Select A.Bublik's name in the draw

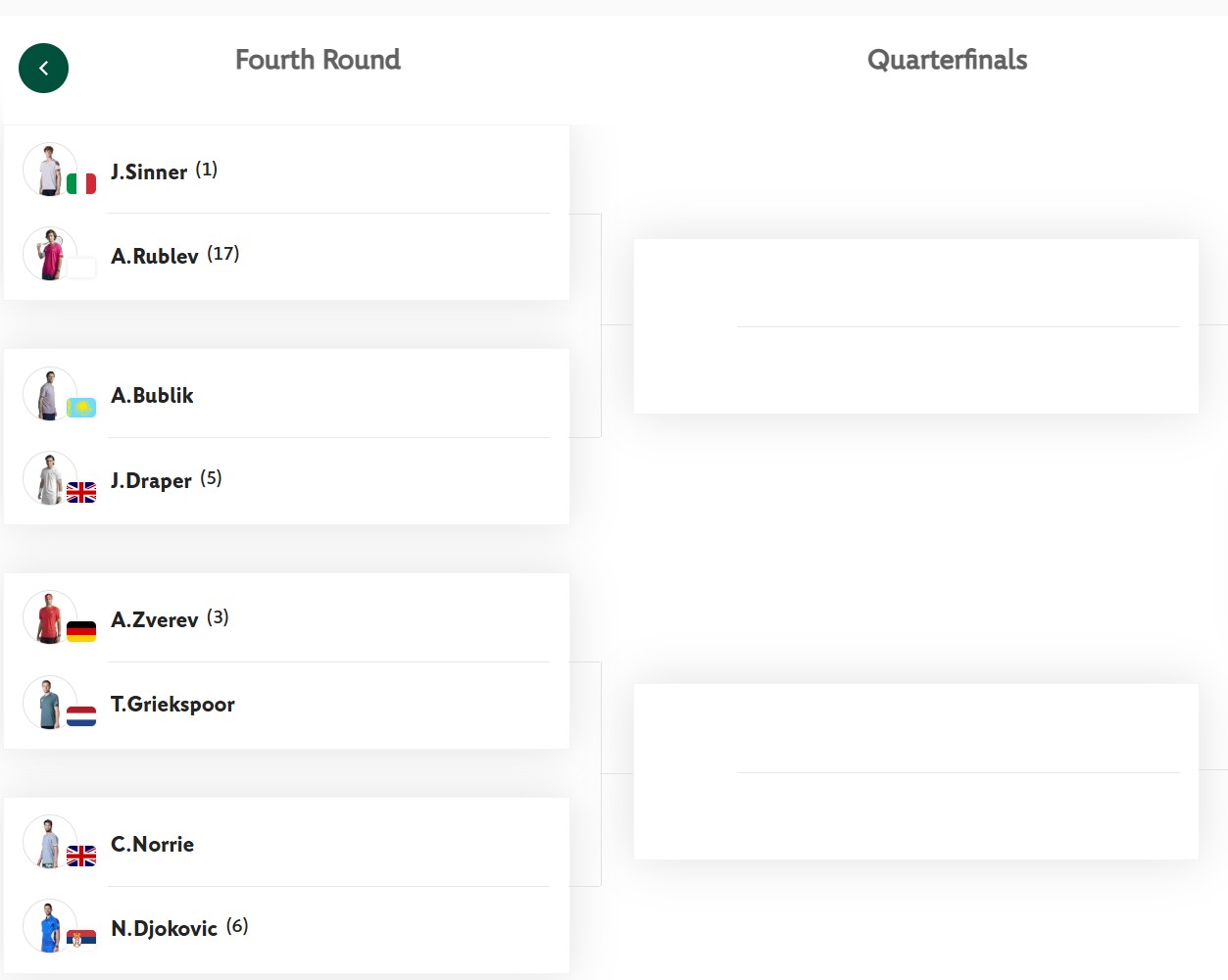pos(152,395)
